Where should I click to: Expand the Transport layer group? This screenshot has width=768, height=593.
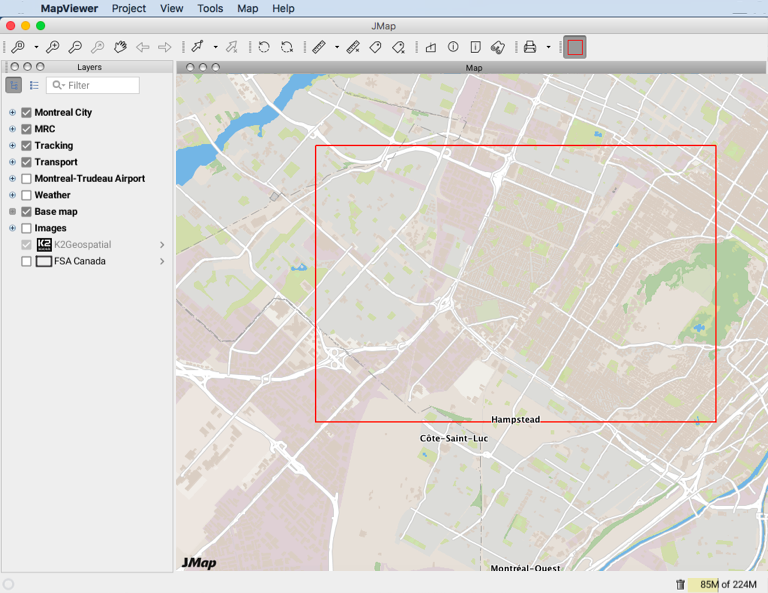tap(12, 162)
